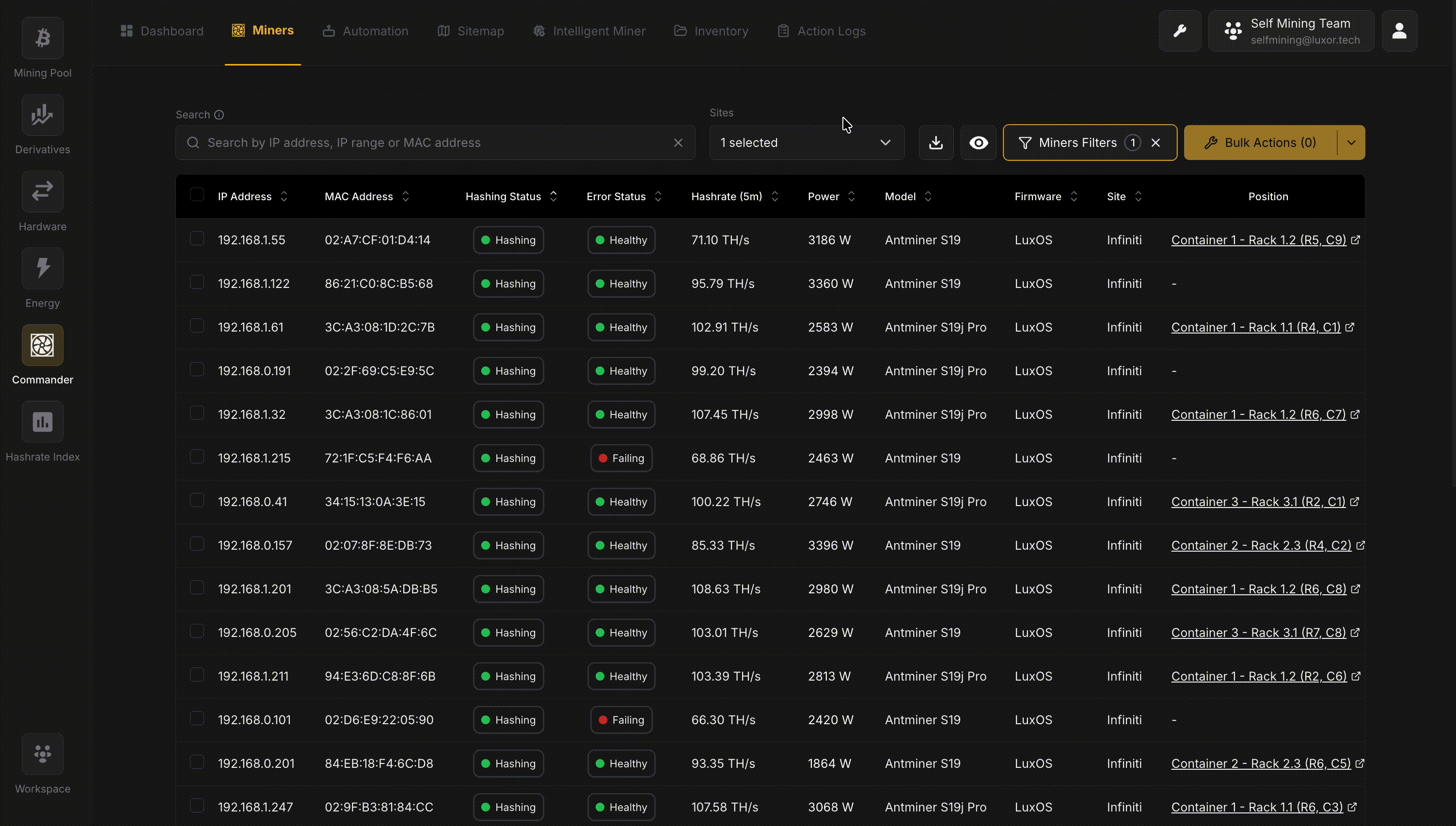Open the wrench settings tool
The width and height of the screenshot is (1456, 826).
(x=1180, y=31)
